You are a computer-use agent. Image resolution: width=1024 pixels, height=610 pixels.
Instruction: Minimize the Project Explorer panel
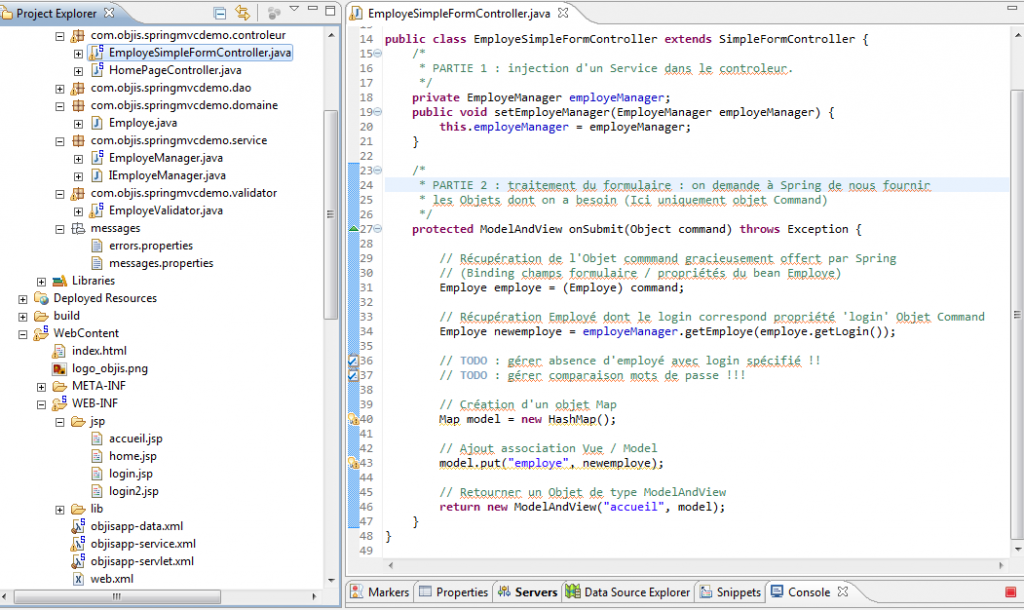pyautogui.click(x=313, y=9)
